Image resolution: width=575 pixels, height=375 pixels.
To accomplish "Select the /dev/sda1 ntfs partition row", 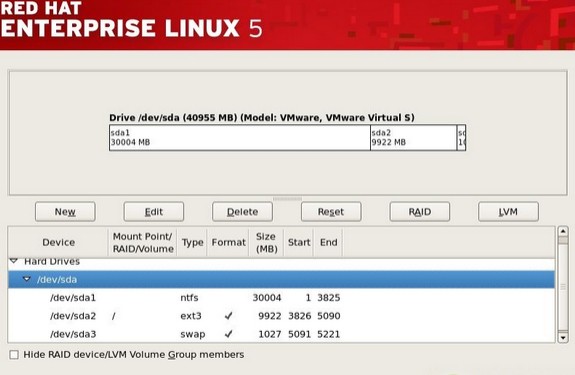I will click(281, 298).
